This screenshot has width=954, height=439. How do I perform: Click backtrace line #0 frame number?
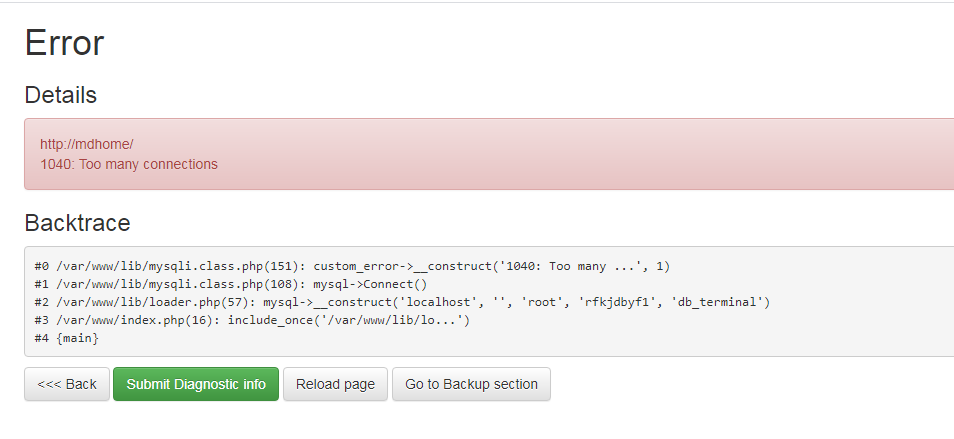coord(41,266)
